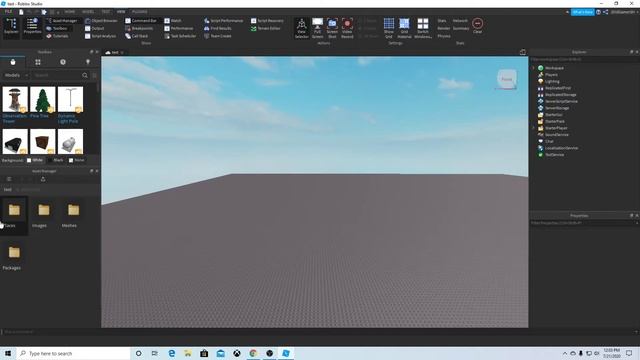Select Pine Tree model thumbnail

pyautogui.click(x=42, y=99)
